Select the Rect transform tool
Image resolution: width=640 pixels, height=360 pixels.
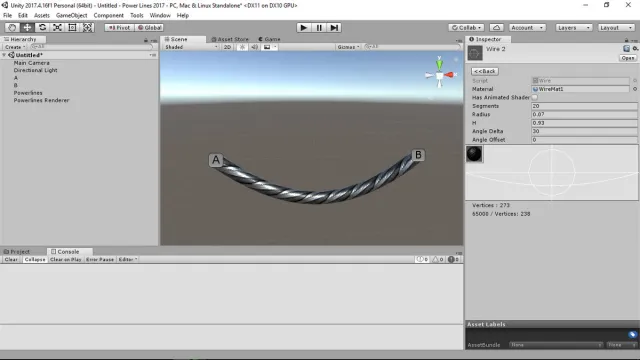tap(72, 27)
